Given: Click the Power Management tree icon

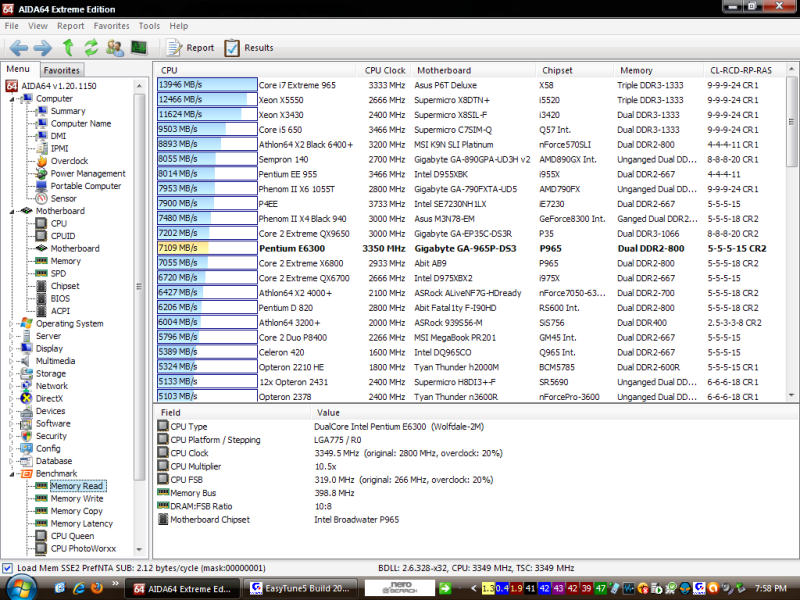Looking at the screenshot, I should (x=42, y=173).
